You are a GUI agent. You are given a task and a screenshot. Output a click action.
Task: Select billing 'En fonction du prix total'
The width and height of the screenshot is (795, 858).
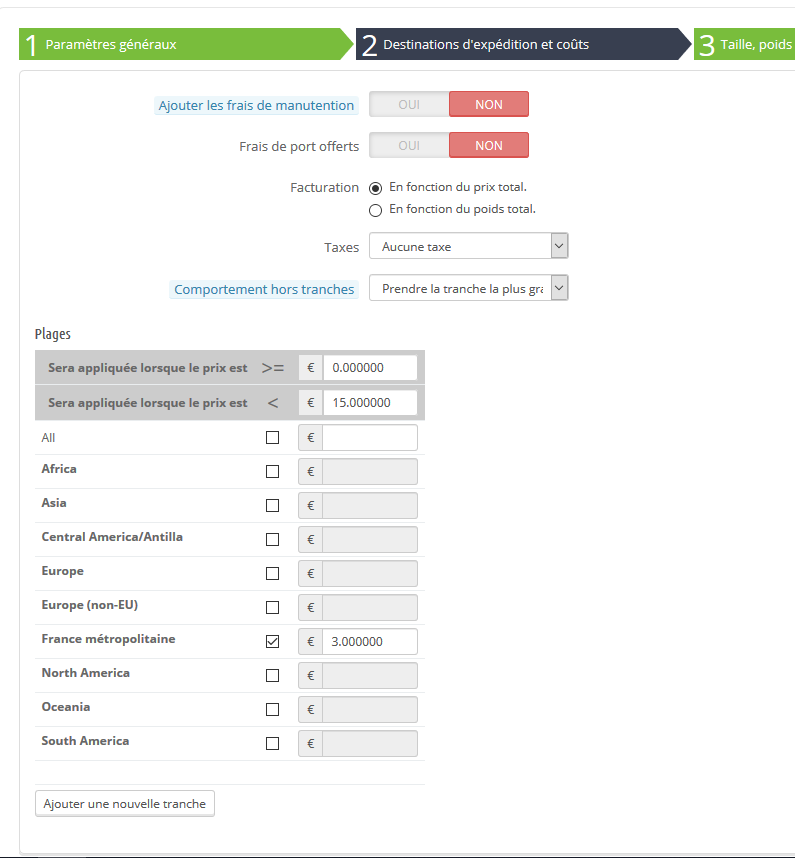point(375,188)
